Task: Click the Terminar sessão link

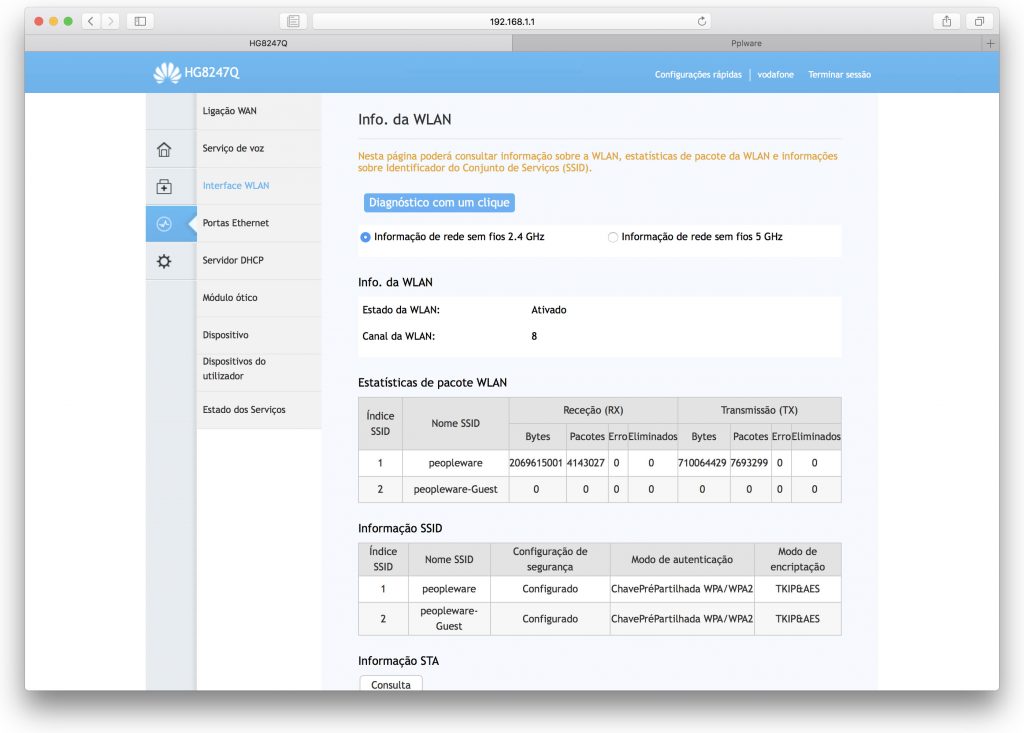Action: point(839,75)
